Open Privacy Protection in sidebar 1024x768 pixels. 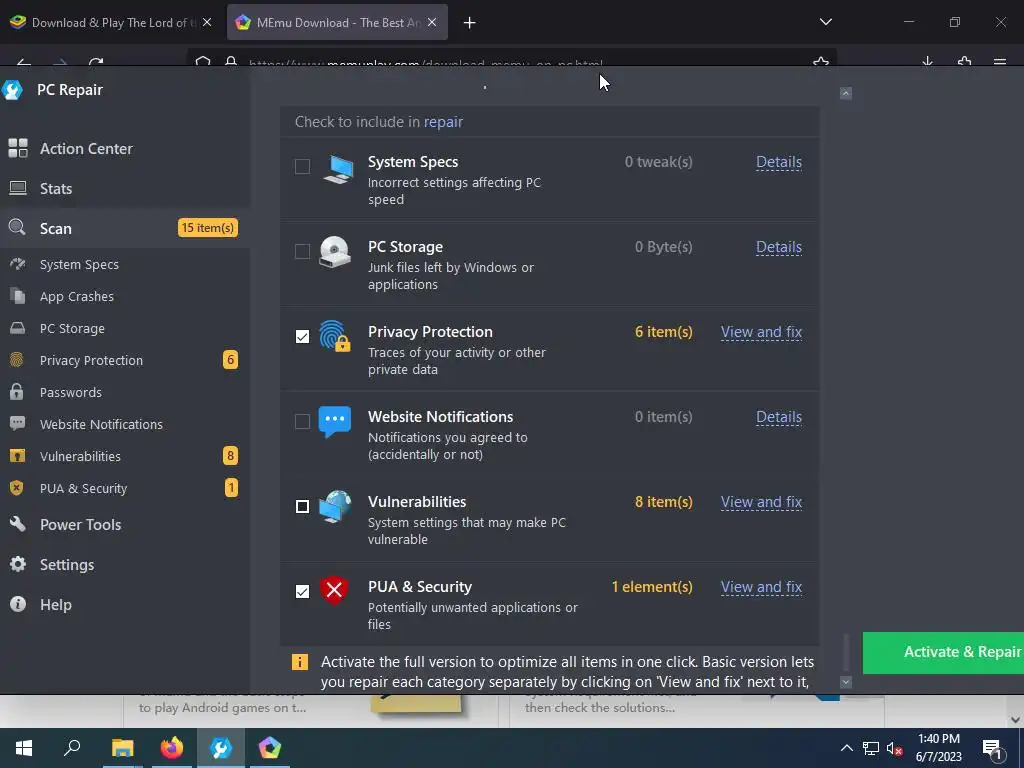tap(91, 360)
